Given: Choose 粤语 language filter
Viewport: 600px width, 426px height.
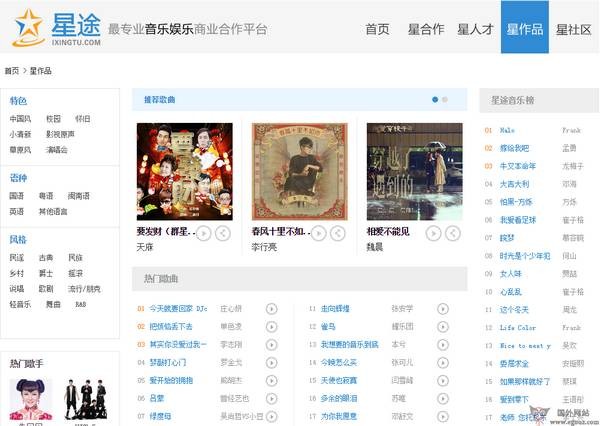Looking at the screenshot, I should point(46,196).
